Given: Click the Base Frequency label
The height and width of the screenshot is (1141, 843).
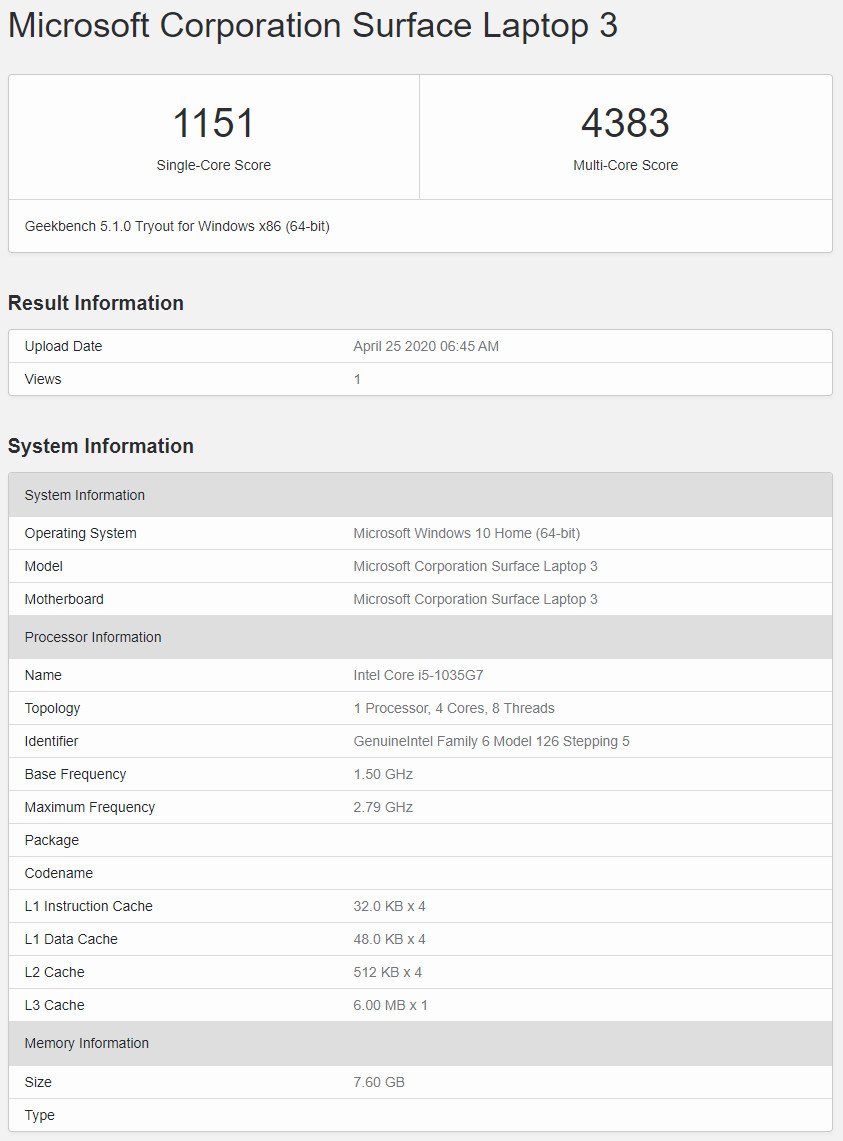Looking at the screenshot, I should point(75,774).
